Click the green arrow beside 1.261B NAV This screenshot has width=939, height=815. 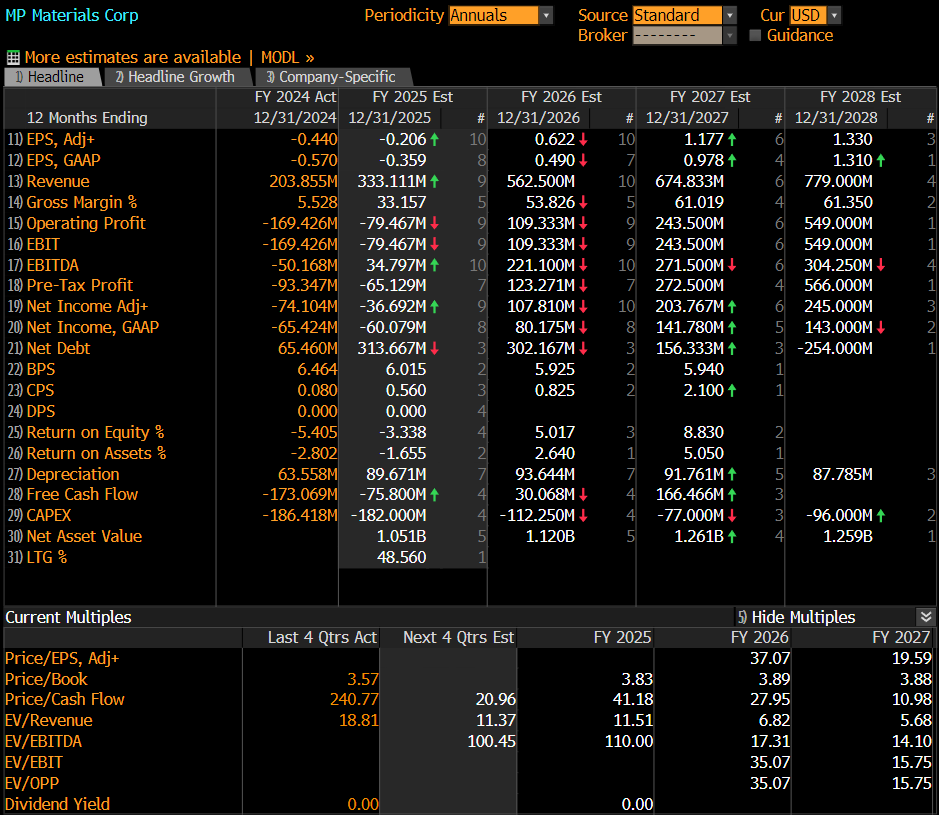[x=732, y=537]
